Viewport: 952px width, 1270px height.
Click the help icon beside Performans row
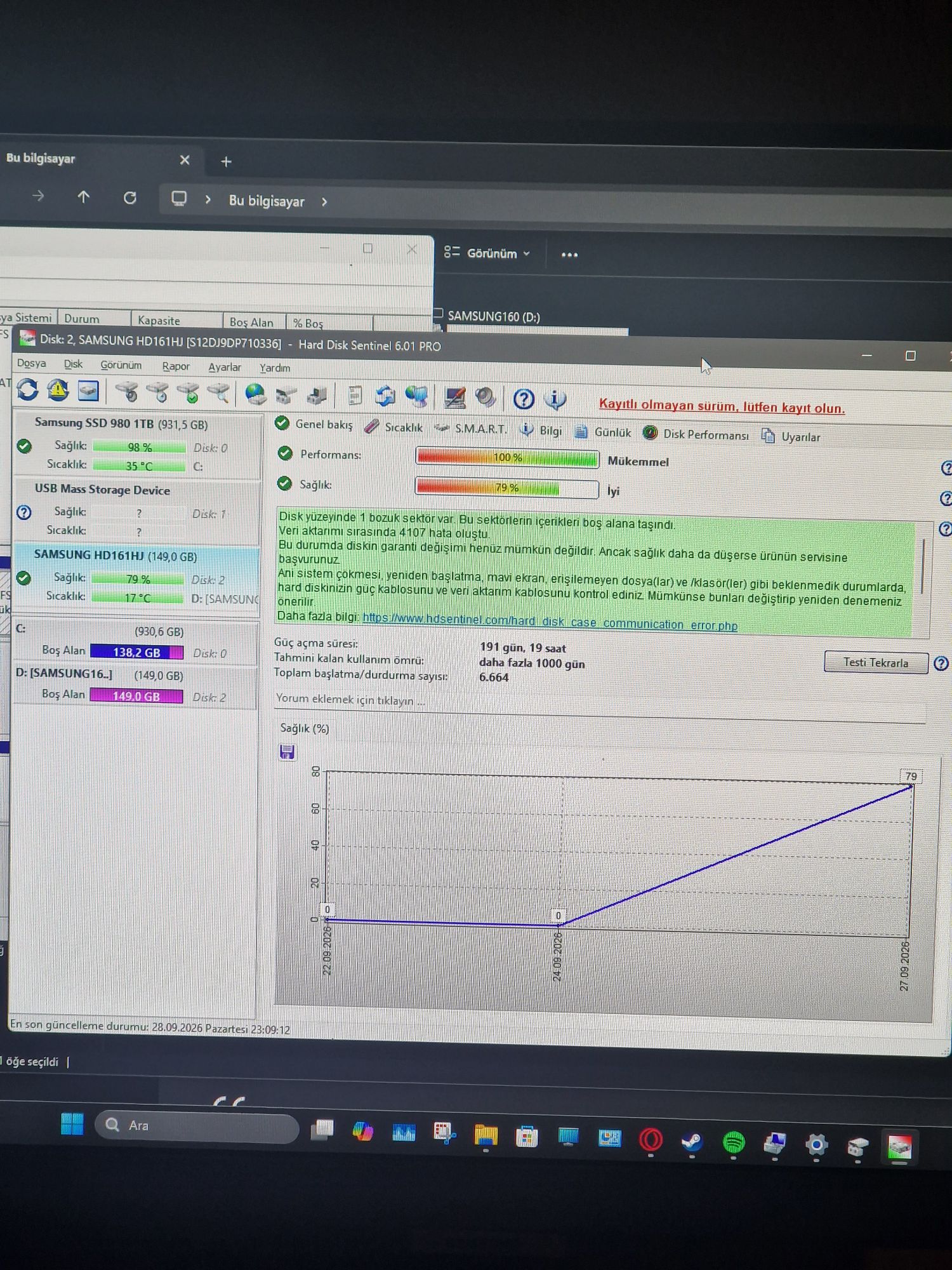946,468
